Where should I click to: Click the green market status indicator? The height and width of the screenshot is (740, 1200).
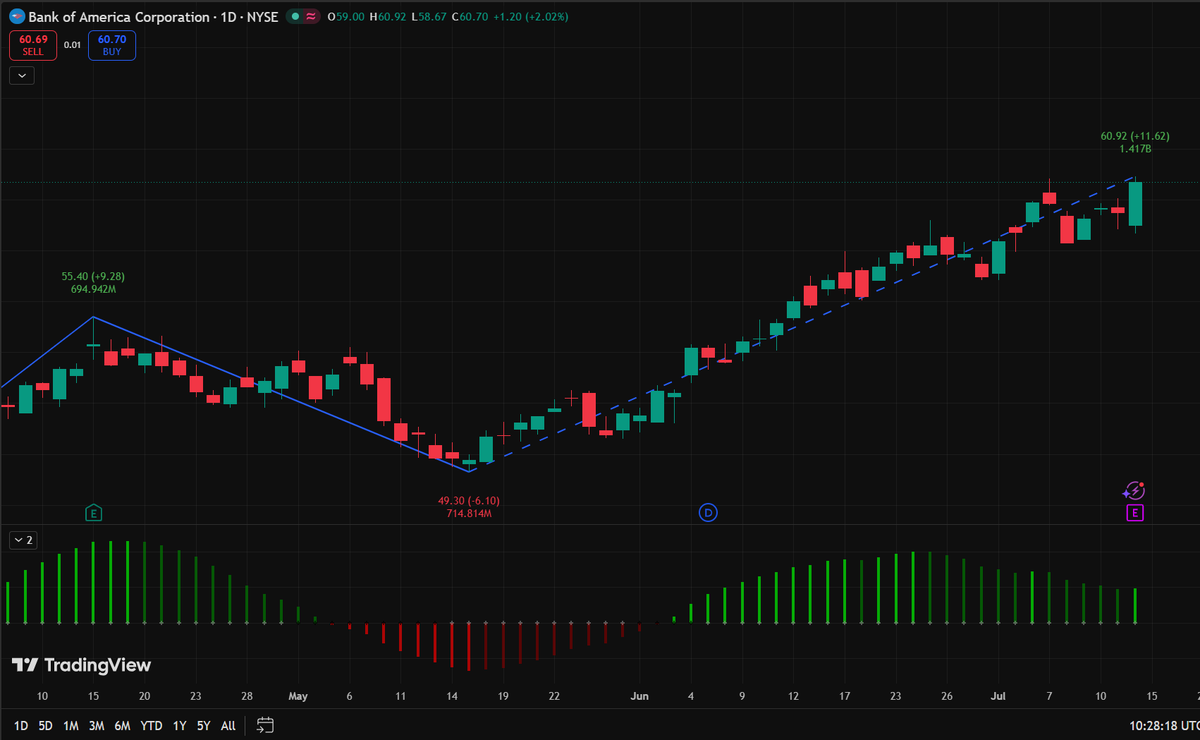296,17
